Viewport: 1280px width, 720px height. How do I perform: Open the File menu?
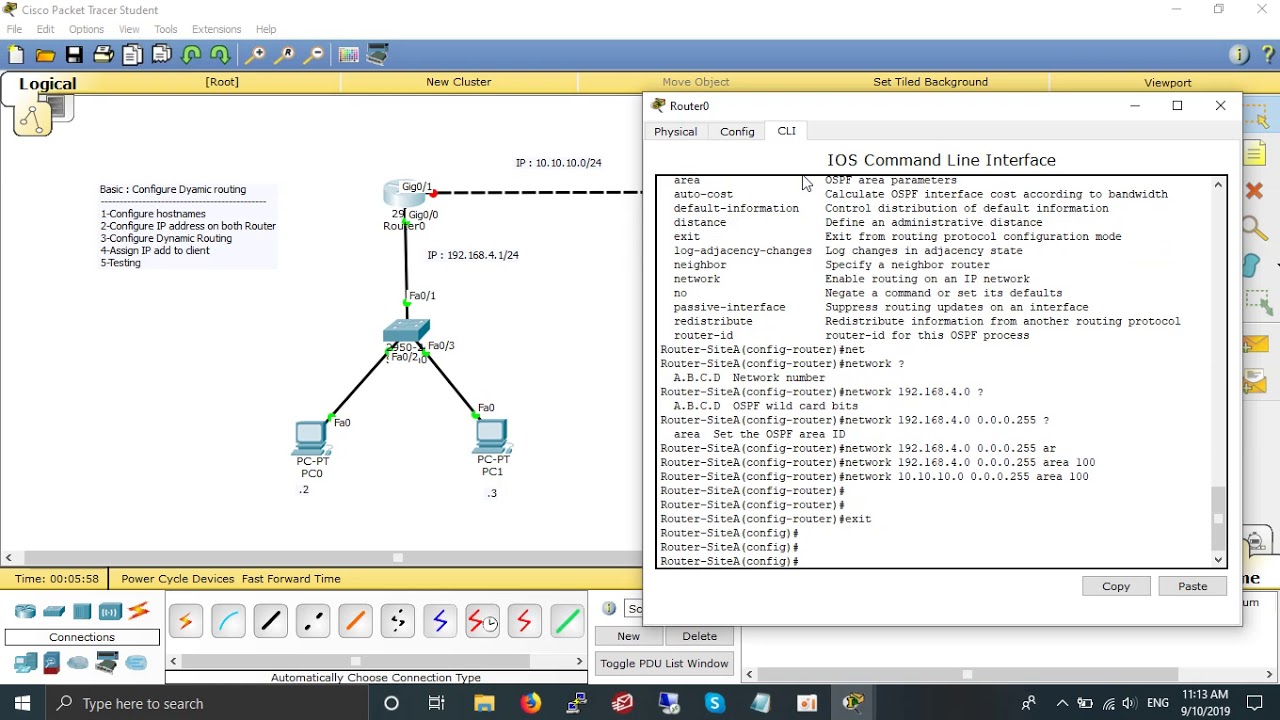14,29
